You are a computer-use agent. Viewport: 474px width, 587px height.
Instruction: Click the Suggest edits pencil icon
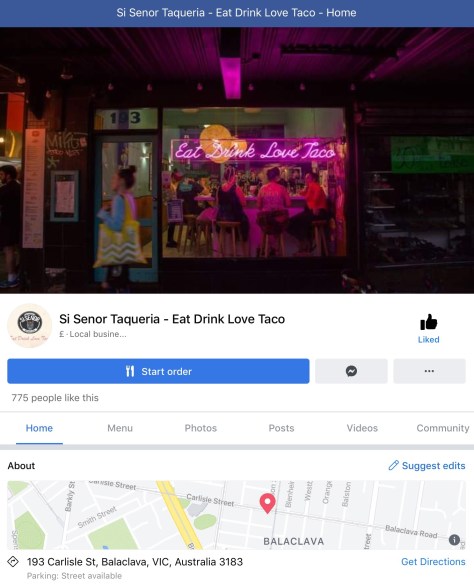(394, 465)
